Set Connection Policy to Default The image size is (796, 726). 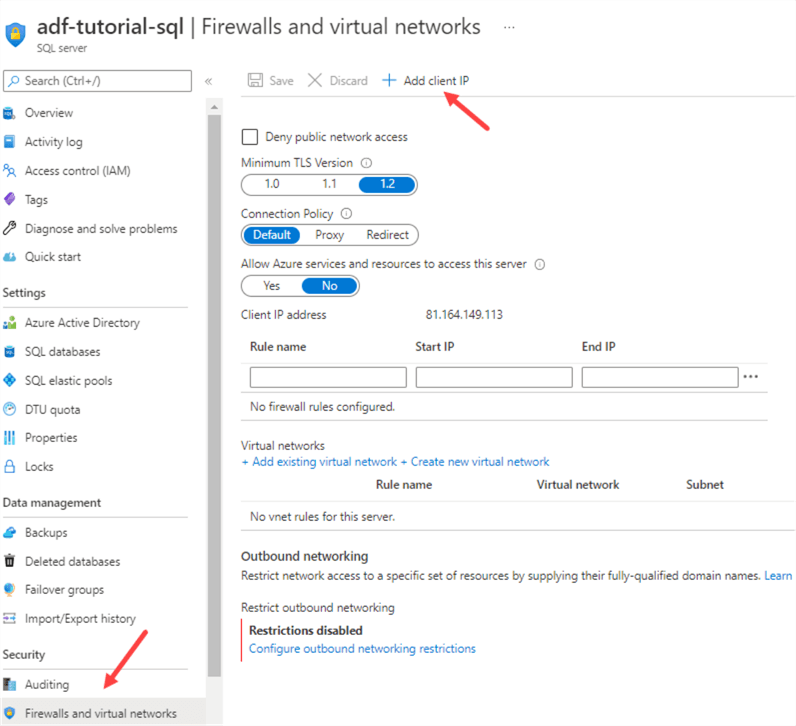coord(272,235)
